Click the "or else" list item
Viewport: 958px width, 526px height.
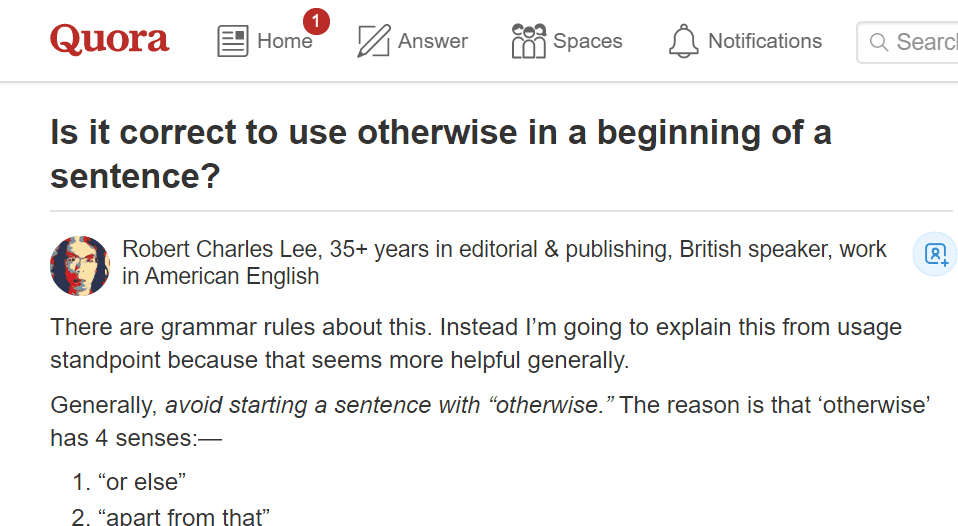pos(142,482)
